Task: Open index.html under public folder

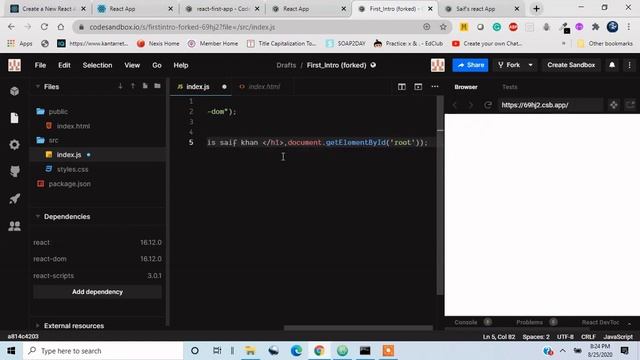Action: pyautogui.click(x=73, y=126)
